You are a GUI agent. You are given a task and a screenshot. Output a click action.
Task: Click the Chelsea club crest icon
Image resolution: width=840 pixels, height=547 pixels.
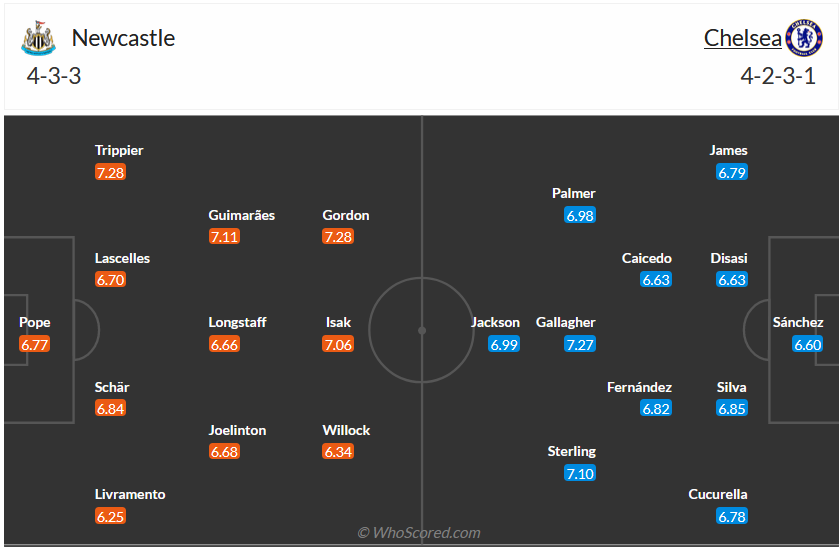pyautogui.click(x=803, y=38)
